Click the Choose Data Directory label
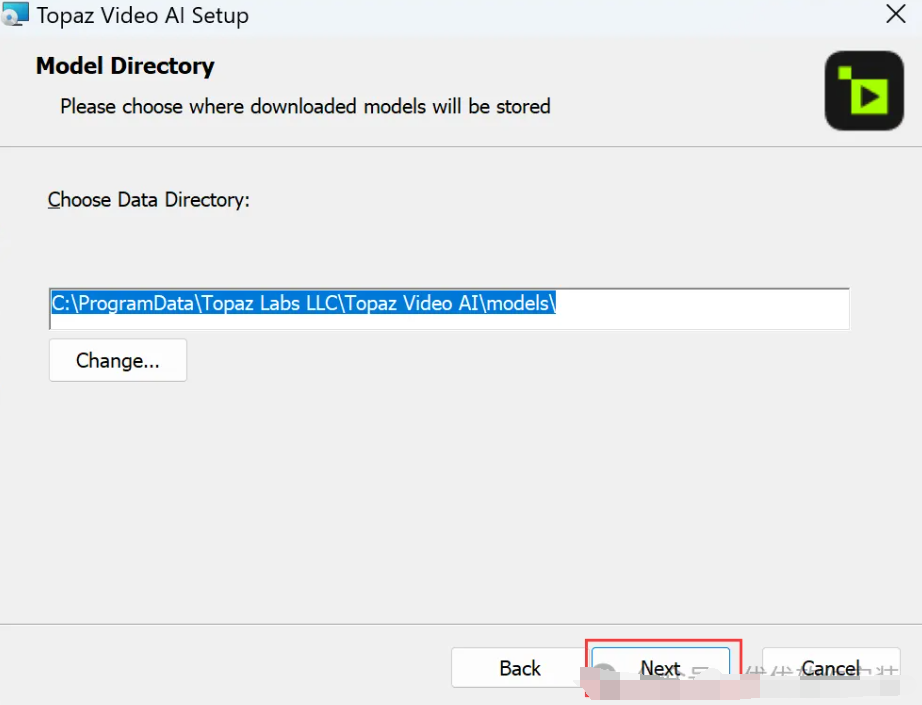The height and width of the screenshot is (705, 922). click(x=149, y=200)
